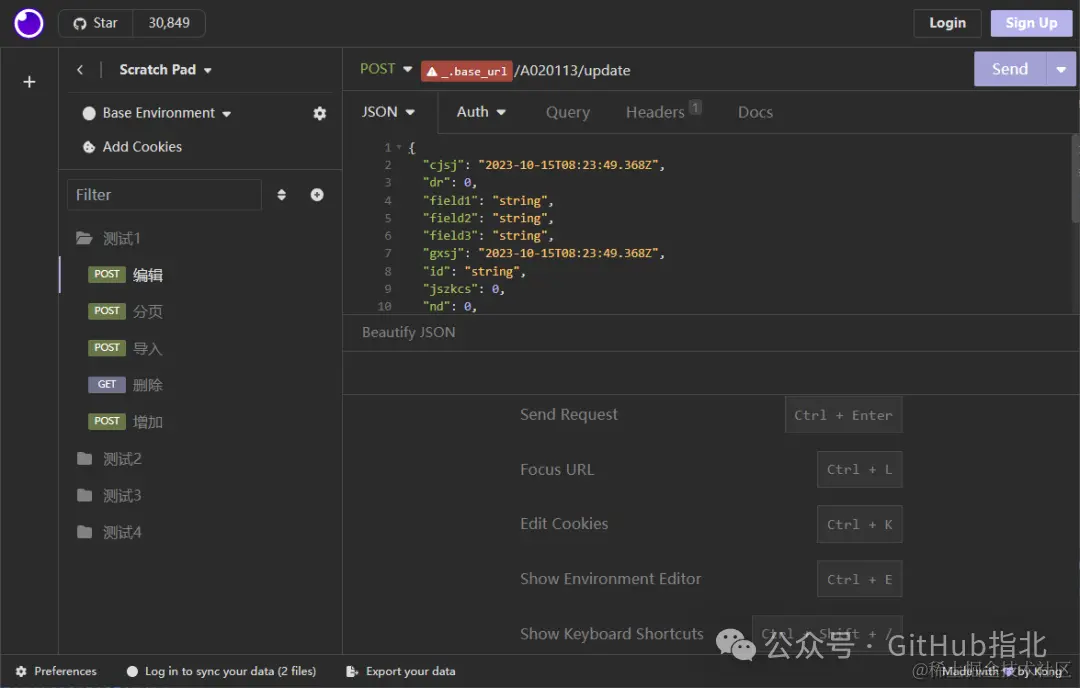Expand the 测试3 folder
The width and height of the screenshot is (1080, 688).
click(x=109, y=495)
